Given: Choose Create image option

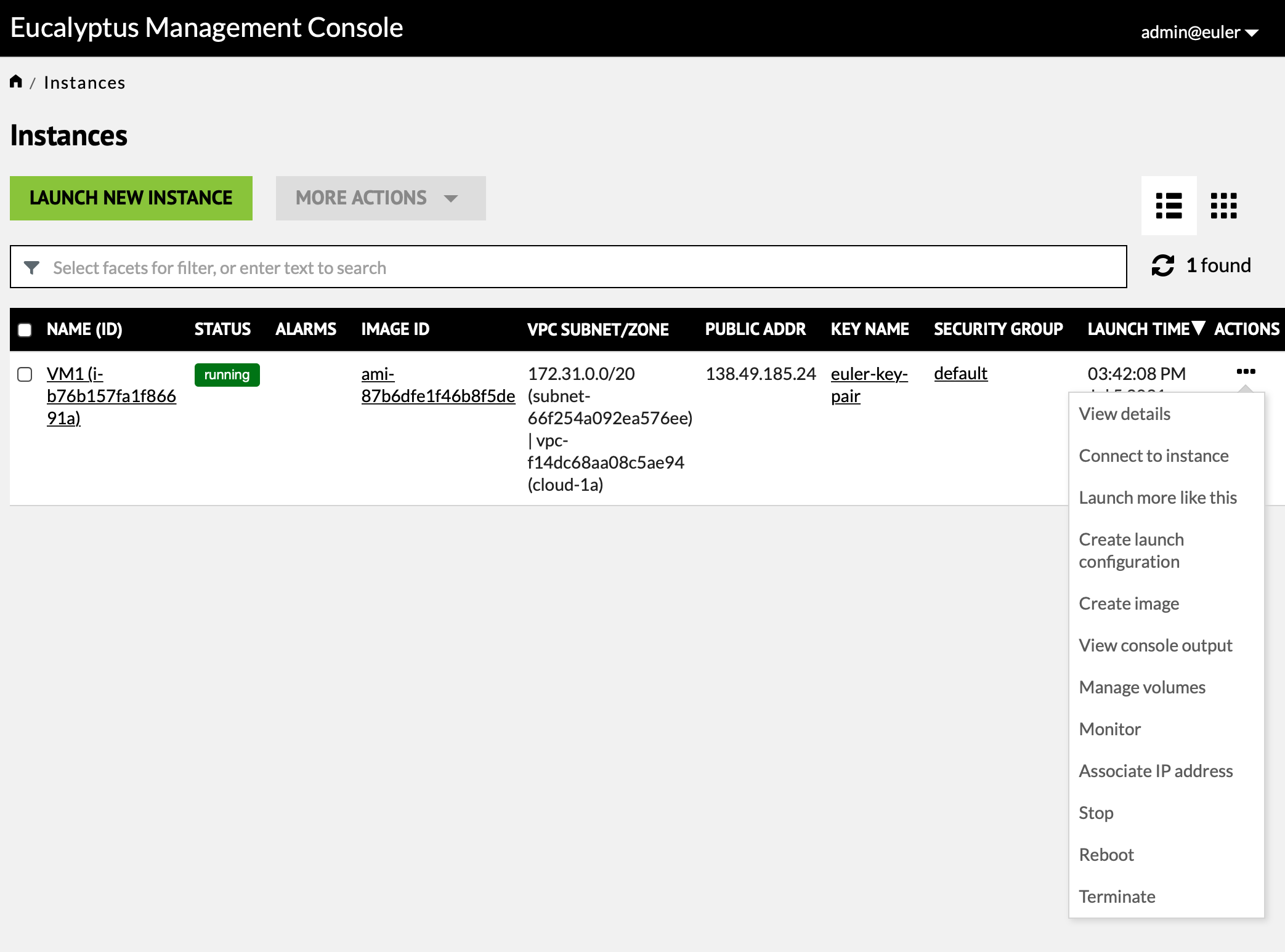Looking at the screenshot, I should [1129, 603].
